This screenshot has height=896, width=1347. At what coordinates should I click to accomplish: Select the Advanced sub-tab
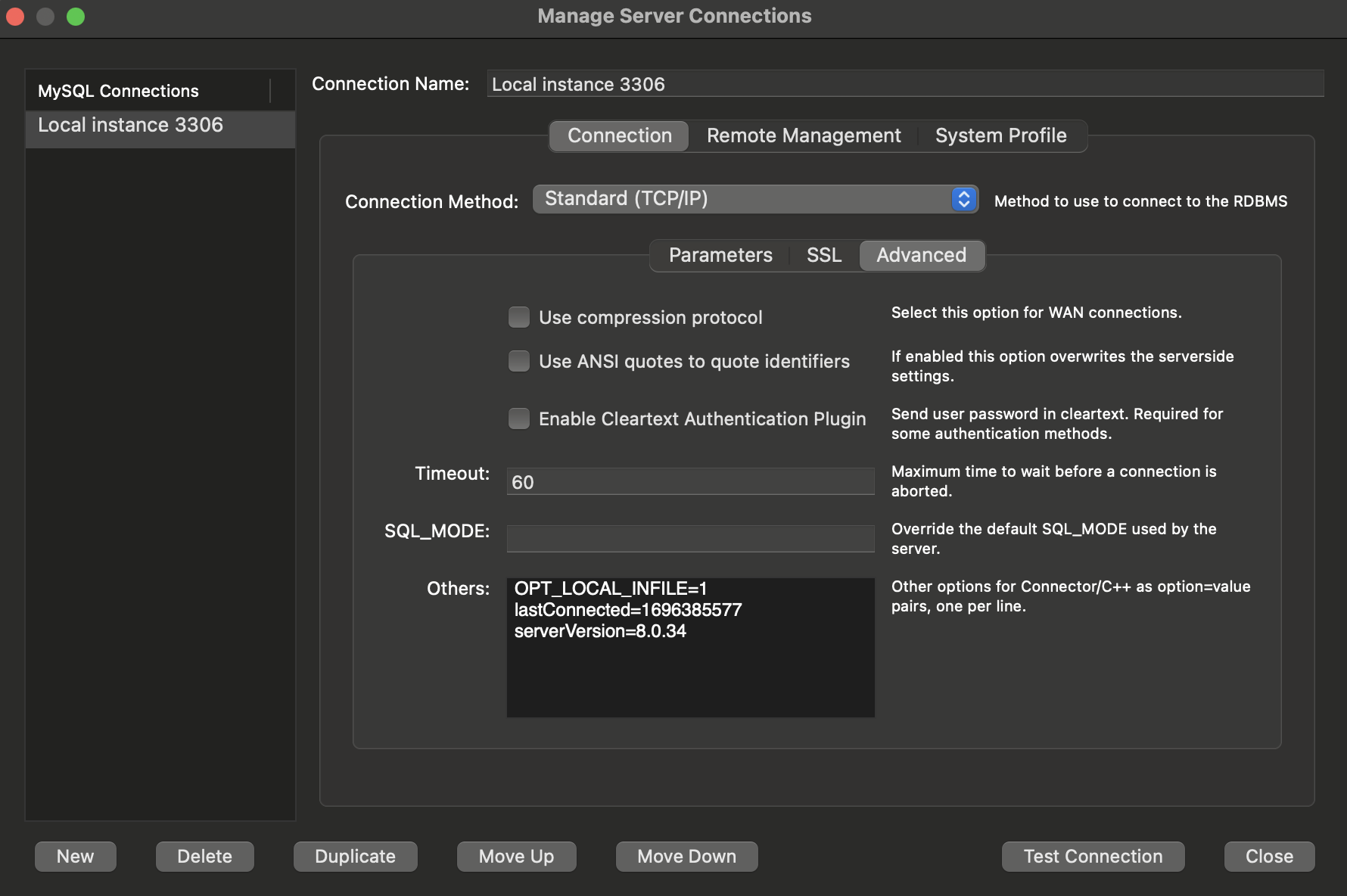[x=922, y=255]
